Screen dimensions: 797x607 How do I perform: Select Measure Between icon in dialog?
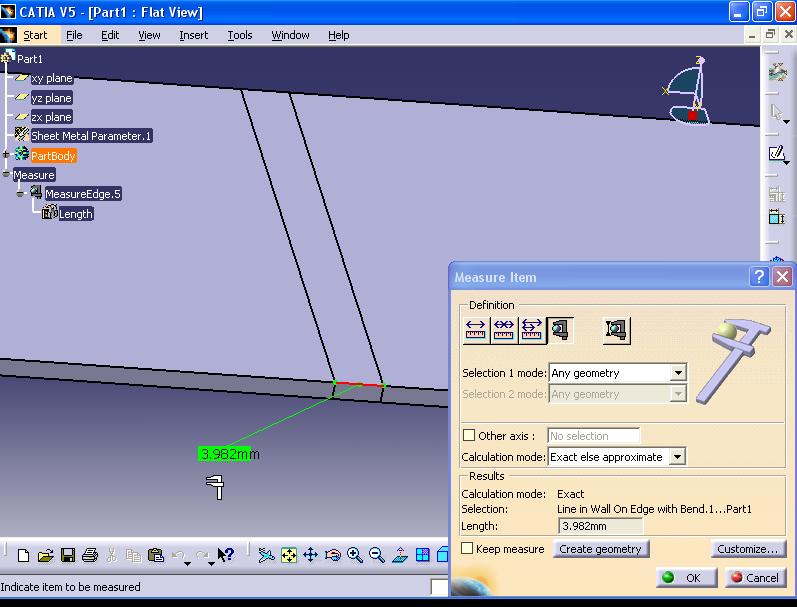pyautogui.click(x=476, y=330)
